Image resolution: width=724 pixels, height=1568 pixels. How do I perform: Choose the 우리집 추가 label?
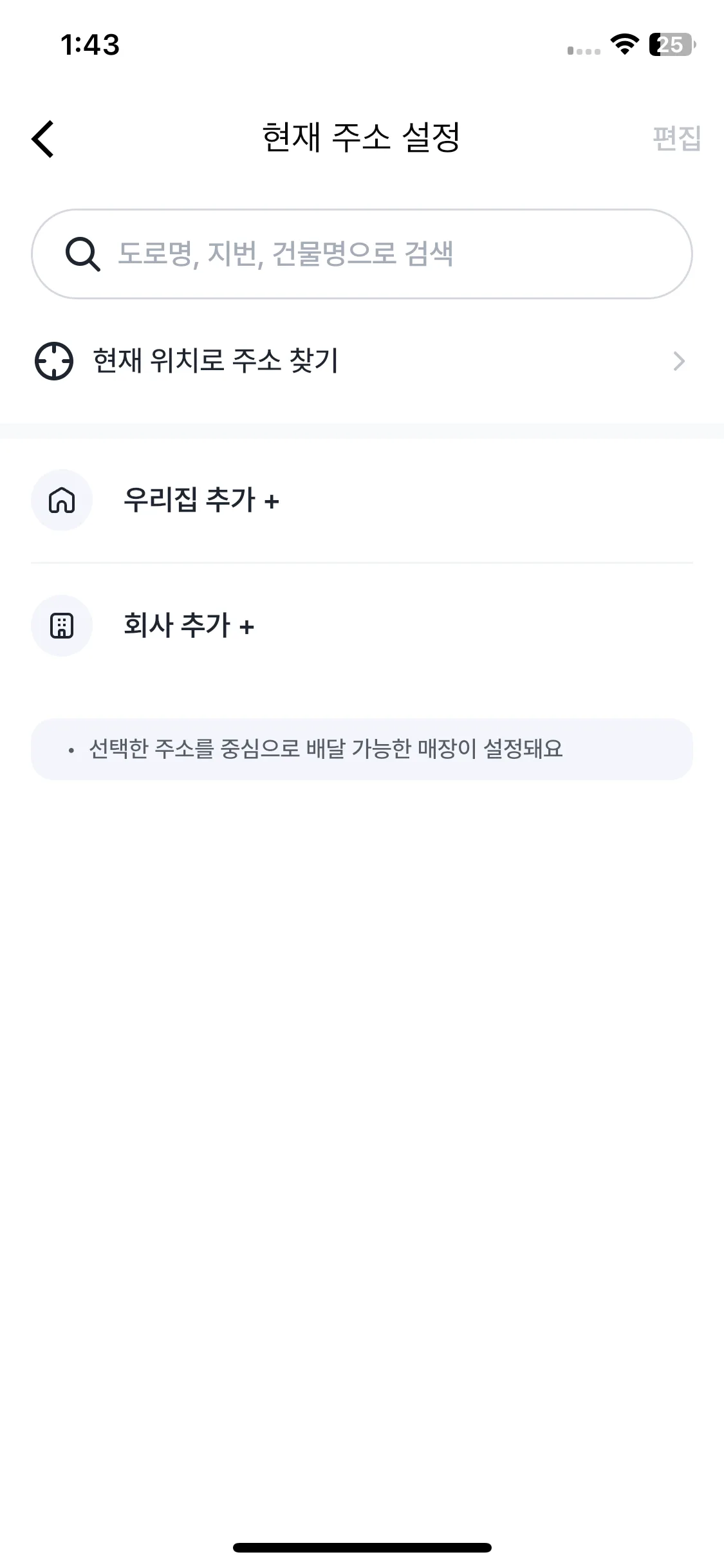190,500
